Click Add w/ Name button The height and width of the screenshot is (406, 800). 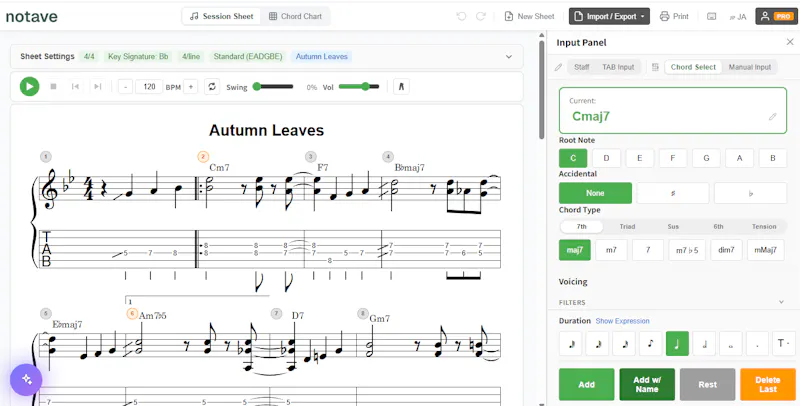point(647,385)
